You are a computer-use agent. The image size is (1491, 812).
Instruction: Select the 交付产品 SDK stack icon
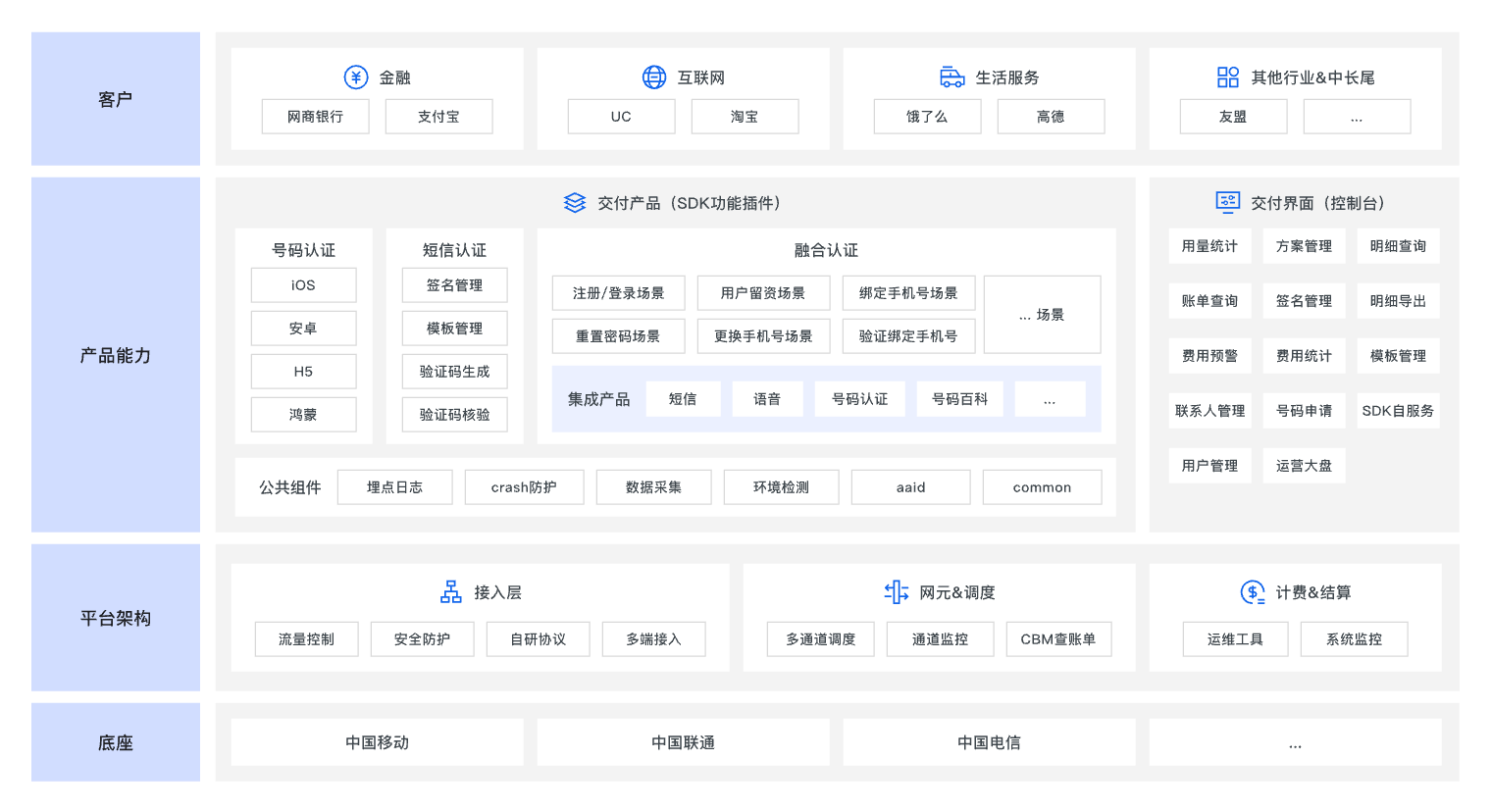click(574, 203)
